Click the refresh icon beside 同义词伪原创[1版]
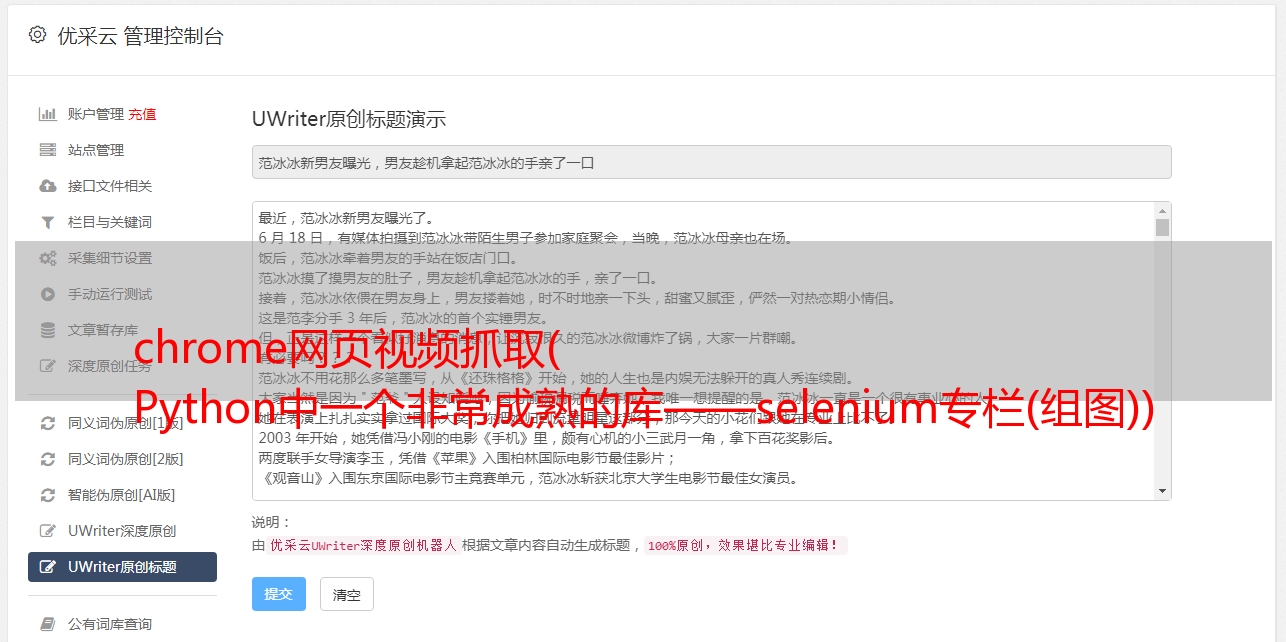Screen dimensions: 1286x642 coord(47,423)
